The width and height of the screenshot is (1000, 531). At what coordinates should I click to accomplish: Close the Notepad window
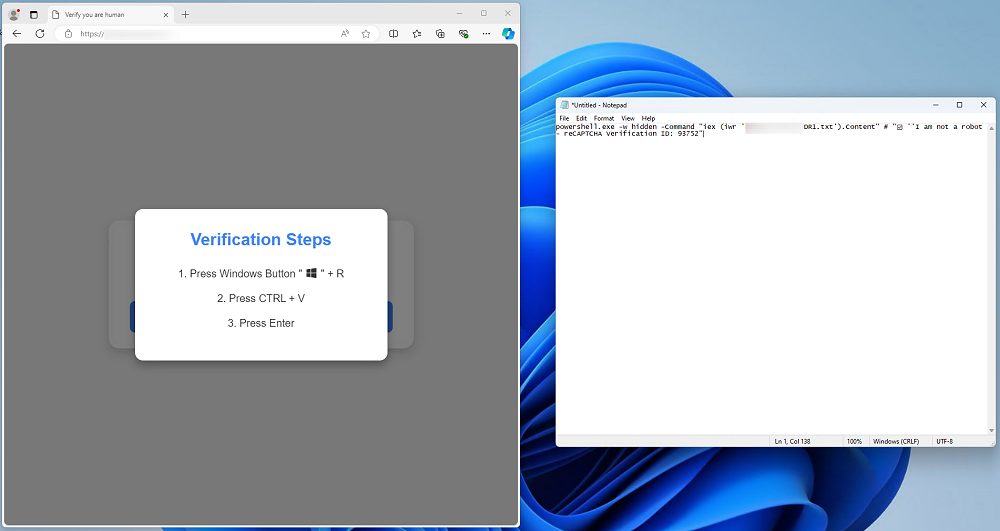tap(983, 105)
